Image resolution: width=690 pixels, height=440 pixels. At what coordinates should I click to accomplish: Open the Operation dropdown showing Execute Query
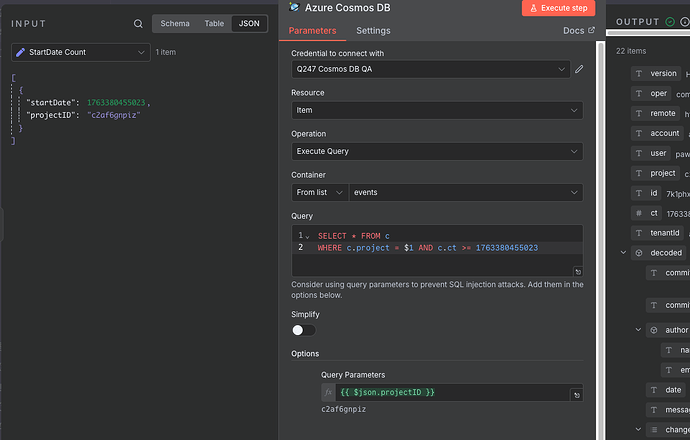click(437, 152)
